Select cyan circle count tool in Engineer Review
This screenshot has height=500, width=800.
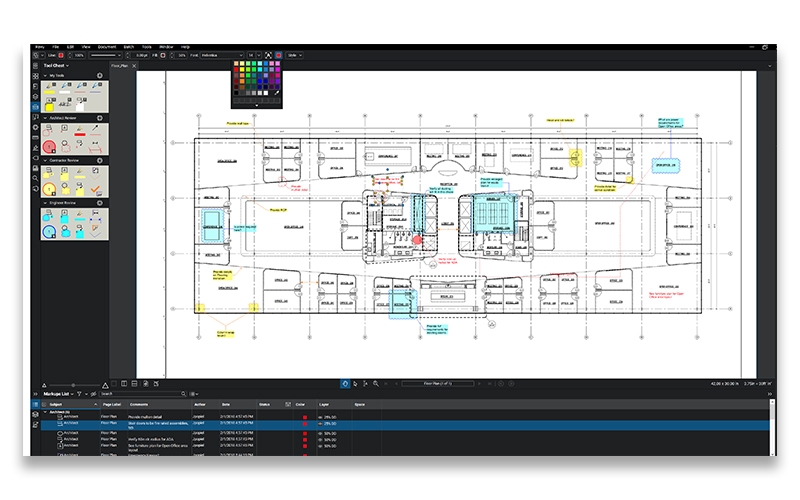pos(49,232)
